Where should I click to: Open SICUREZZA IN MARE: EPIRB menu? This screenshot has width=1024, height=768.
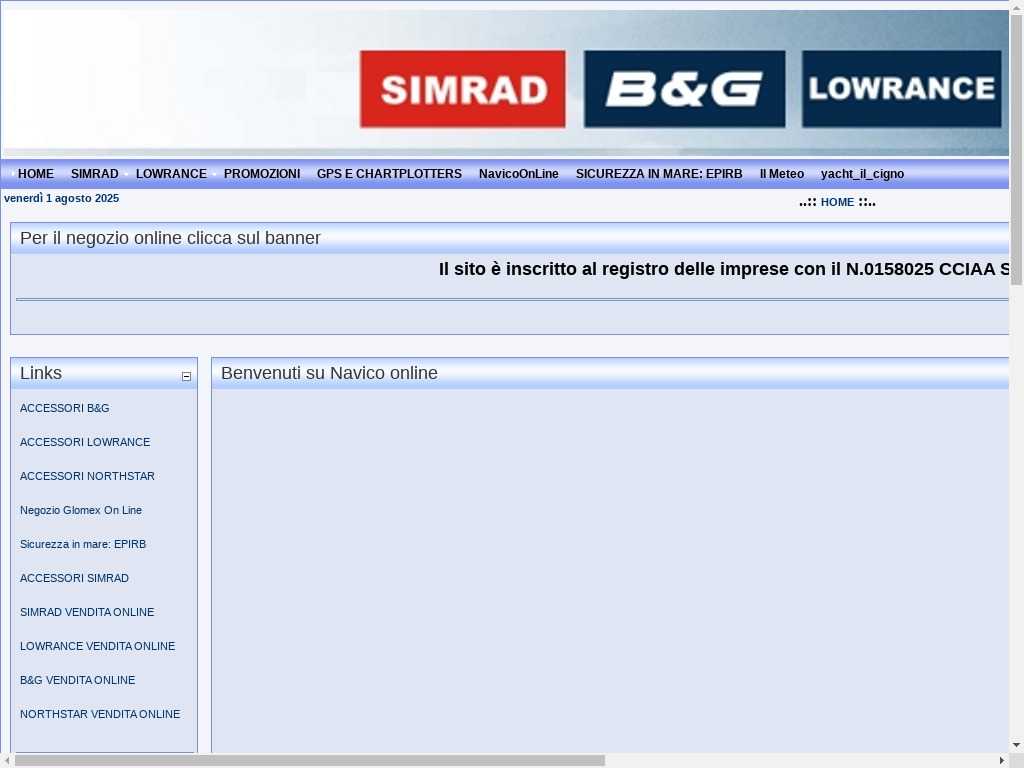pos(659,174)
